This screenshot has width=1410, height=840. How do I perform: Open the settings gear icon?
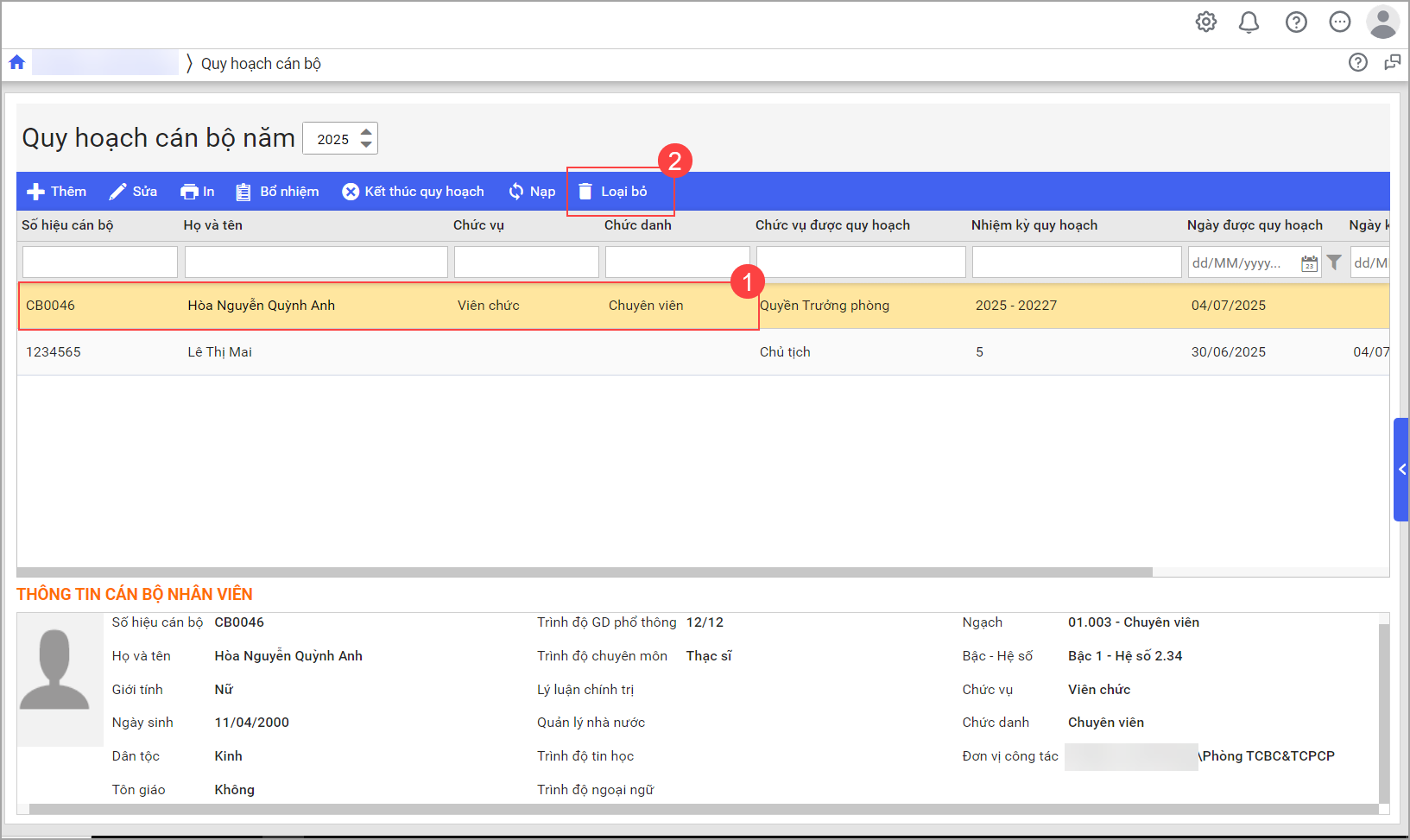pos(1205,22)
